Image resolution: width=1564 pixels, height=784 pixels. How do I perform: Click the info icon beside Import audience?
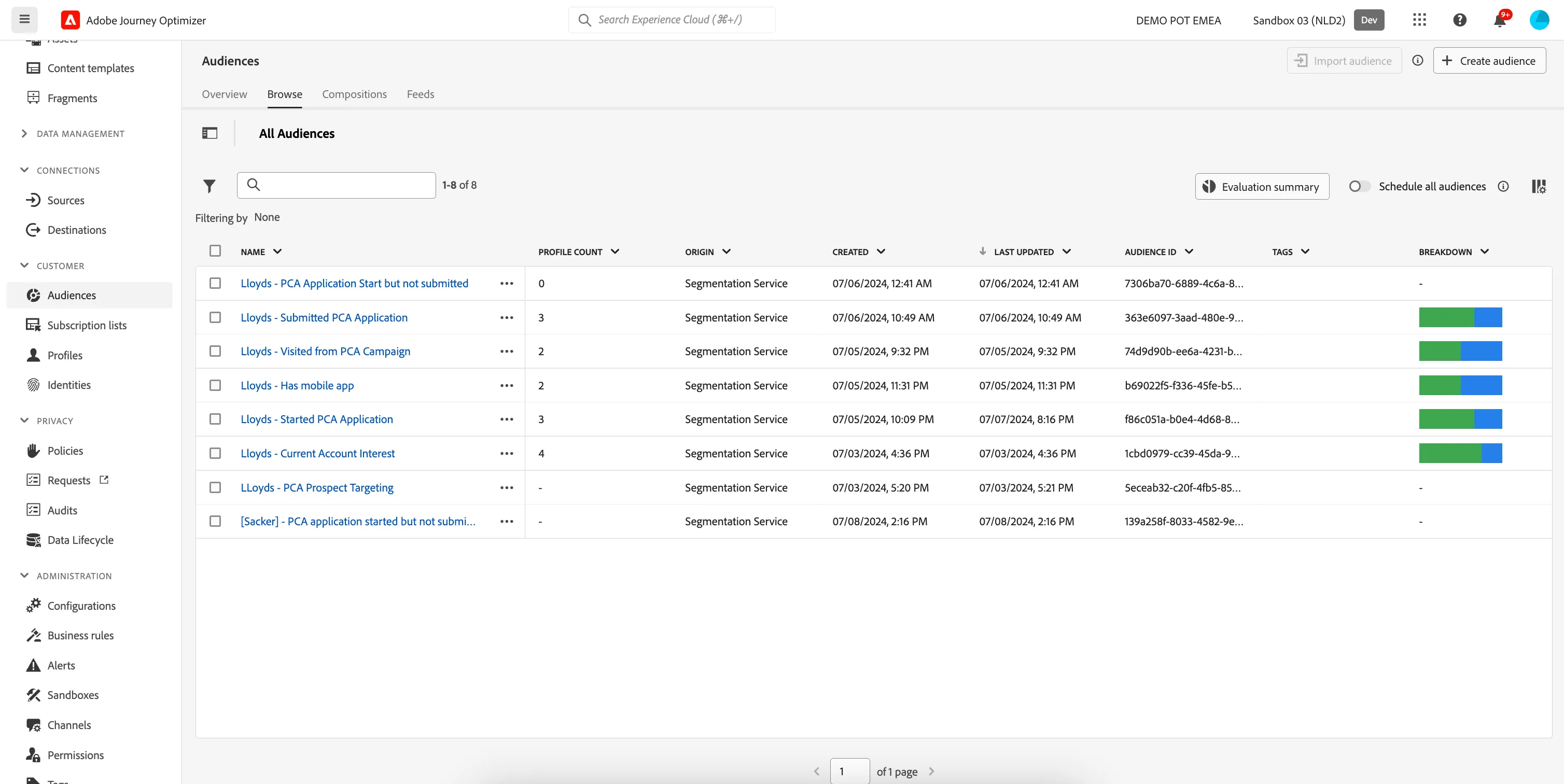pos(1418,61)
